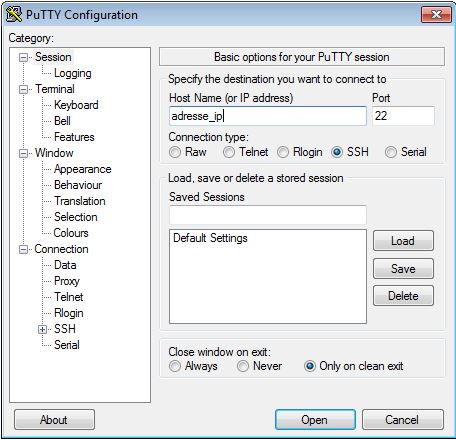
Task: Open the Logging category
Action: pos(73,73)
